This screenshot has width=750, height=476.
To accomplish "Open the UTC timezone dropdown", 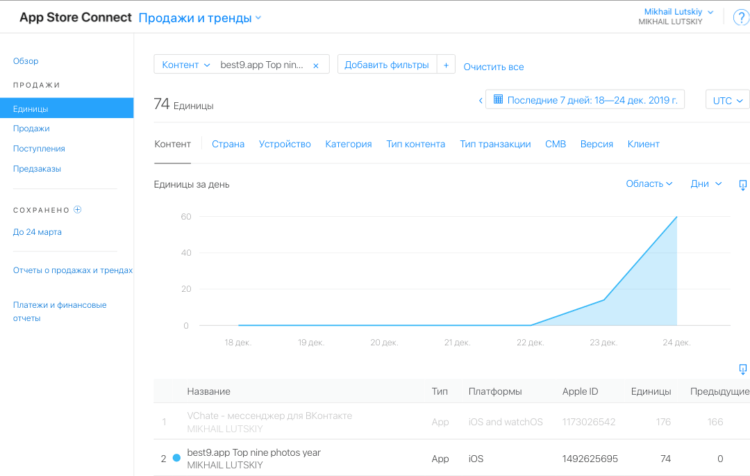I will [x=727, y=100].
